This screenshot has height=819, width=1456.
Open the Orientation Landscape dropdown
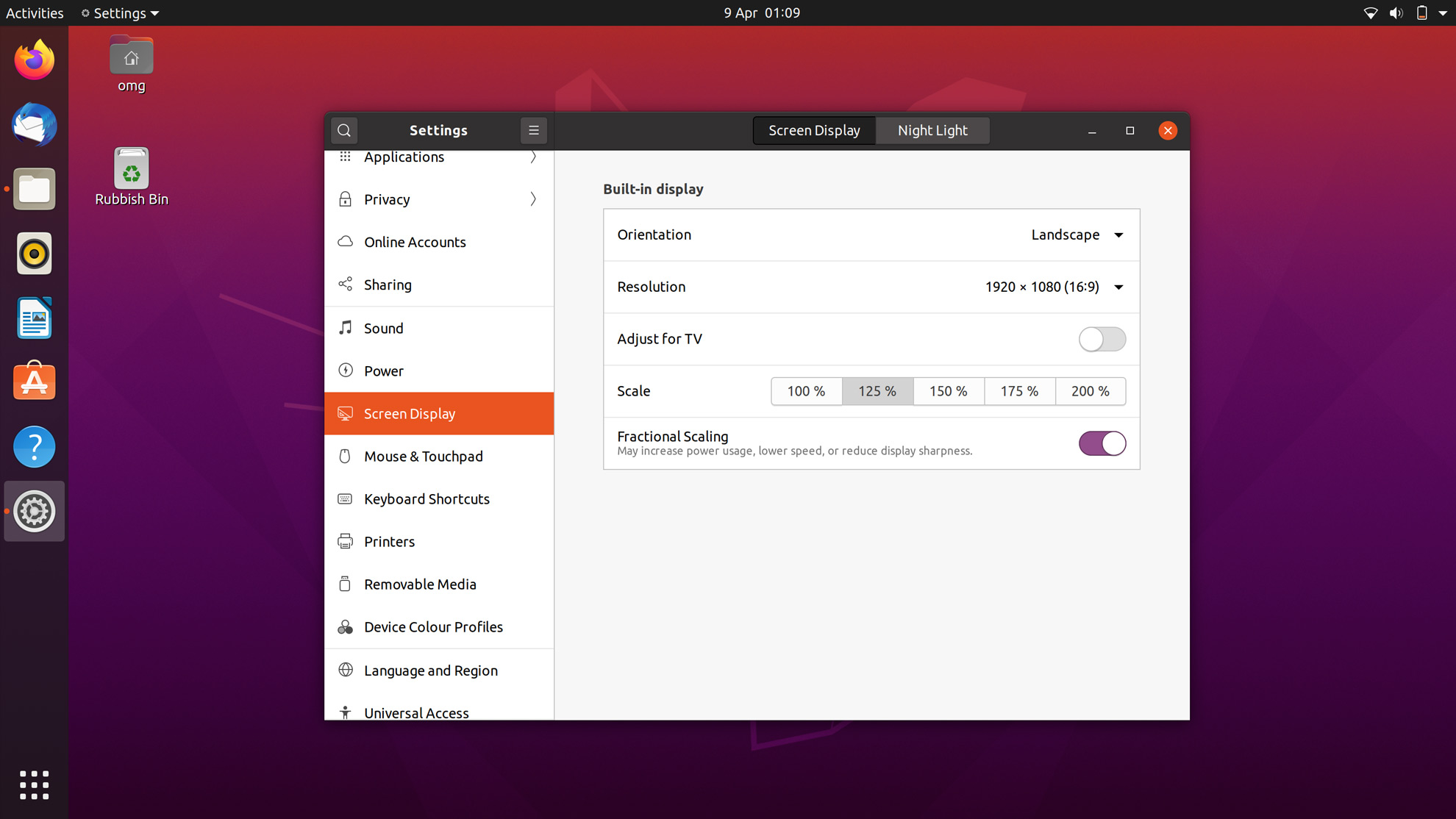1077,235
